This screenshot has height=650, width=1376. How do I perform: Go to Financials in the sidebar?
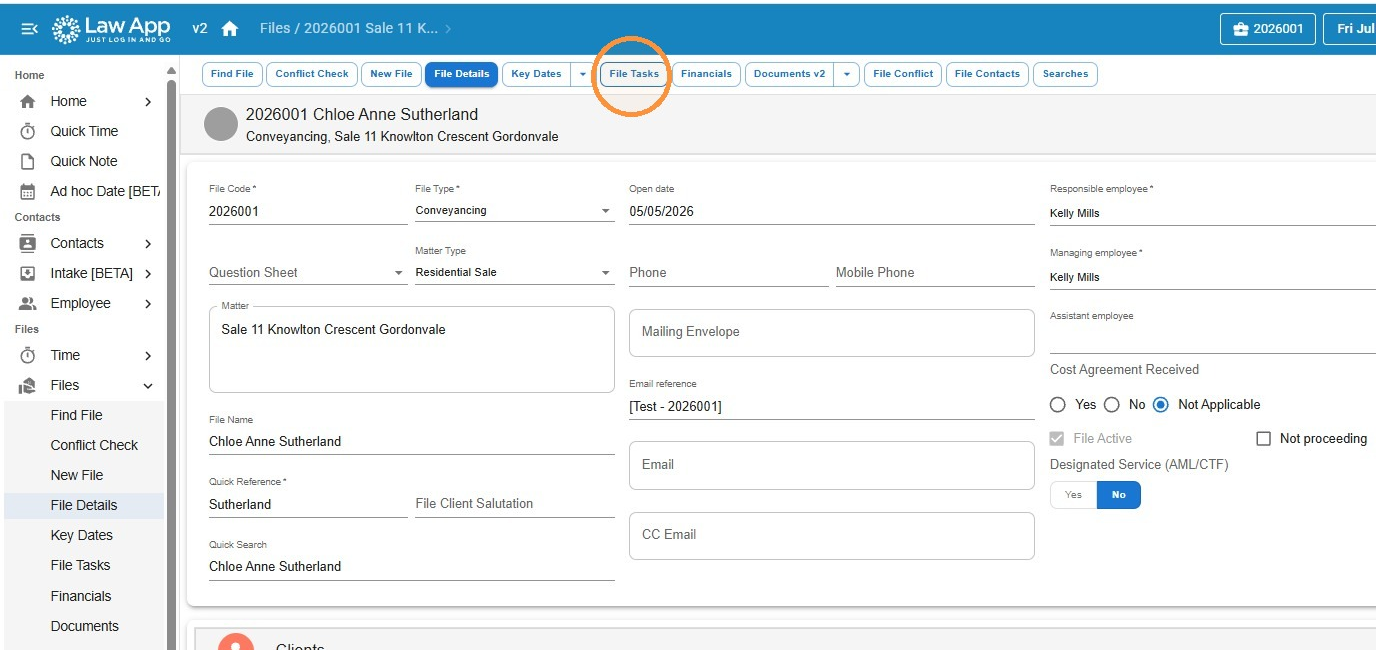84,596
